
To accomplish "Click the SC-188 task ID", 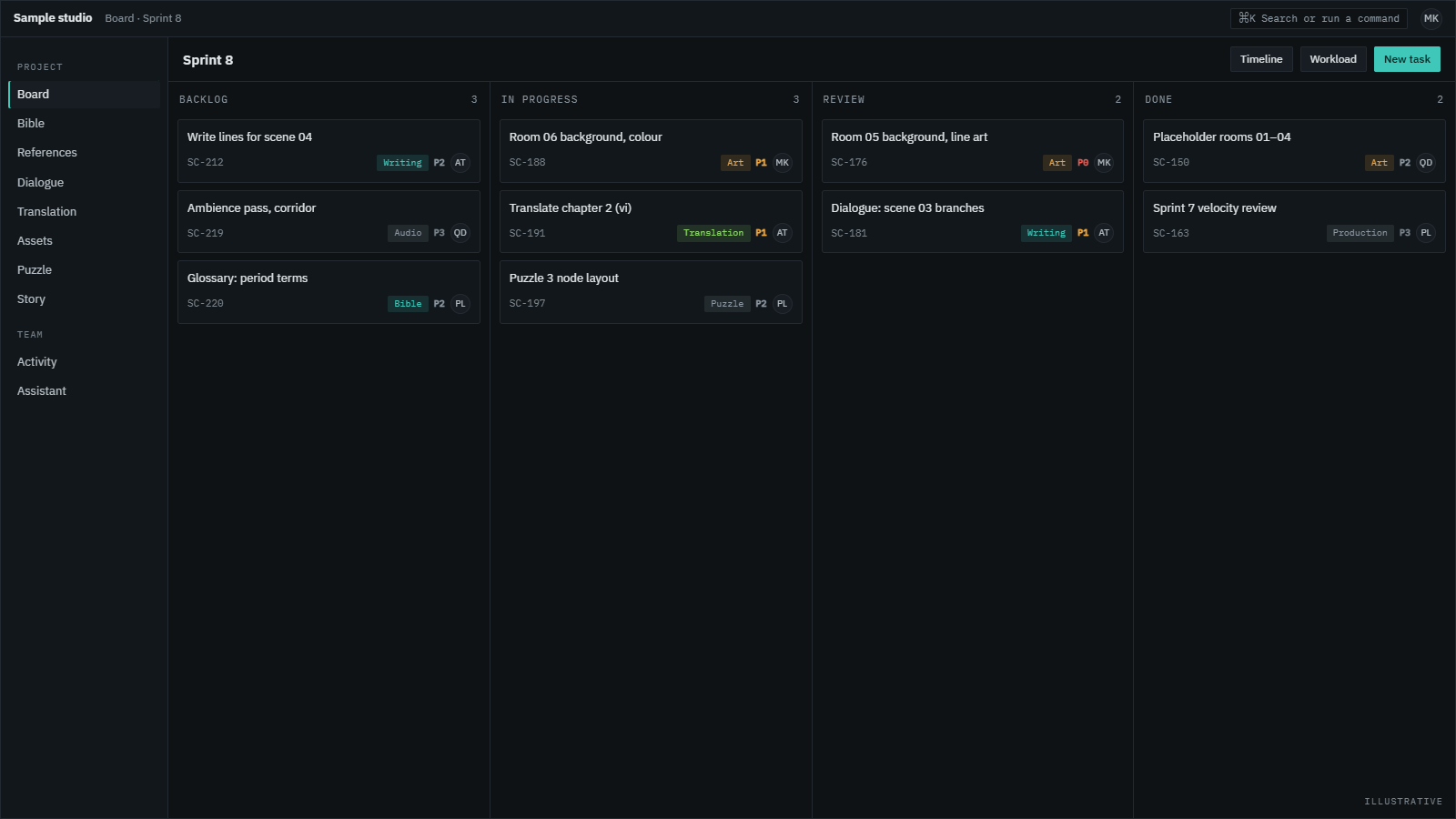I will (x=528, y=163).
